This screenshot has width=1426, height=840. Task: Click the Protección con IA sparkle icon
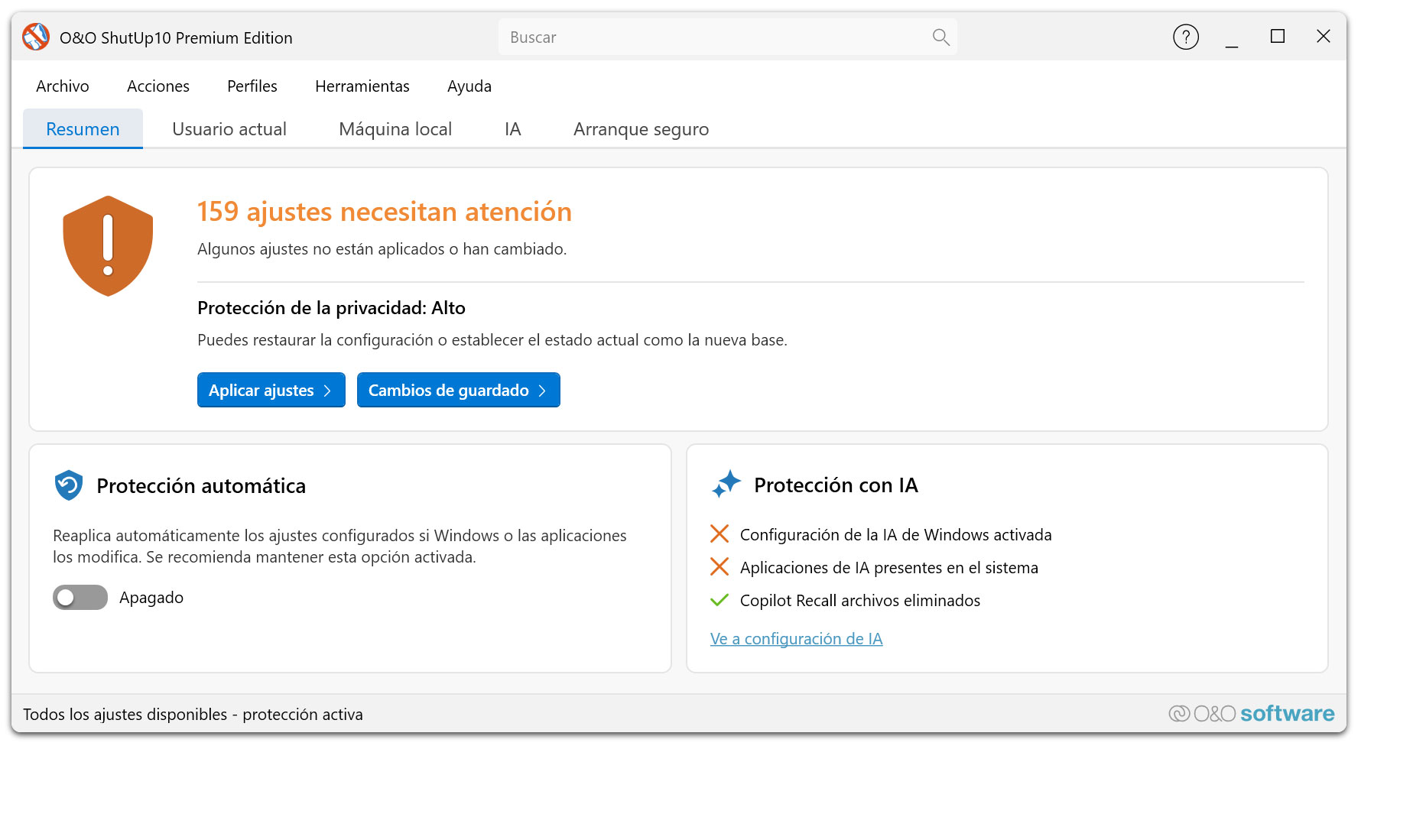(x=726, y=484)
